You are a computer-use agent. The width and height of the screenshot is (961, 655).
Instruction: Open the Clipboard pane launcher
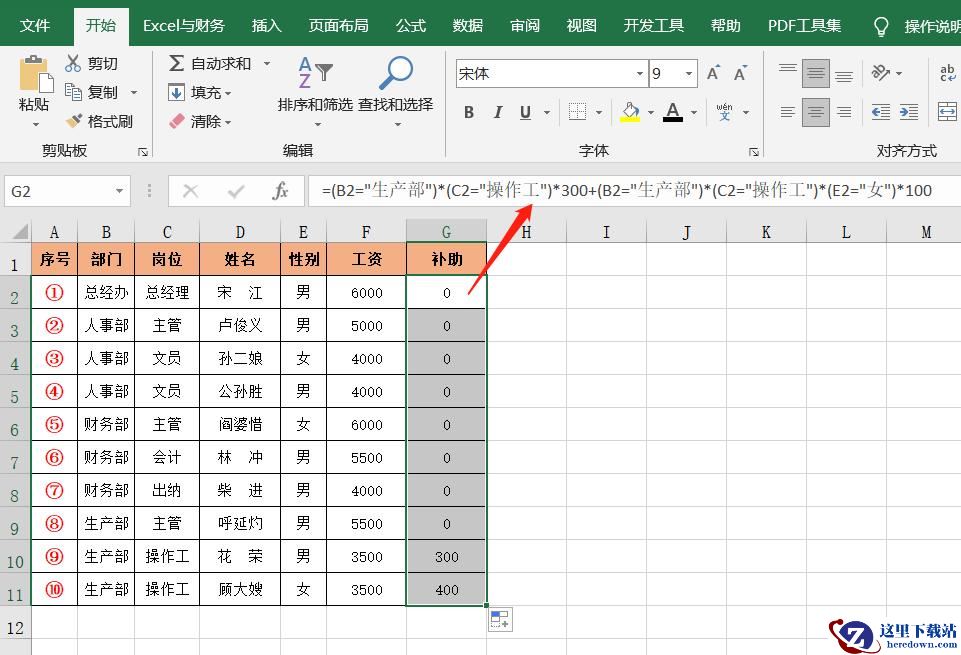click(x=143, y=151)
